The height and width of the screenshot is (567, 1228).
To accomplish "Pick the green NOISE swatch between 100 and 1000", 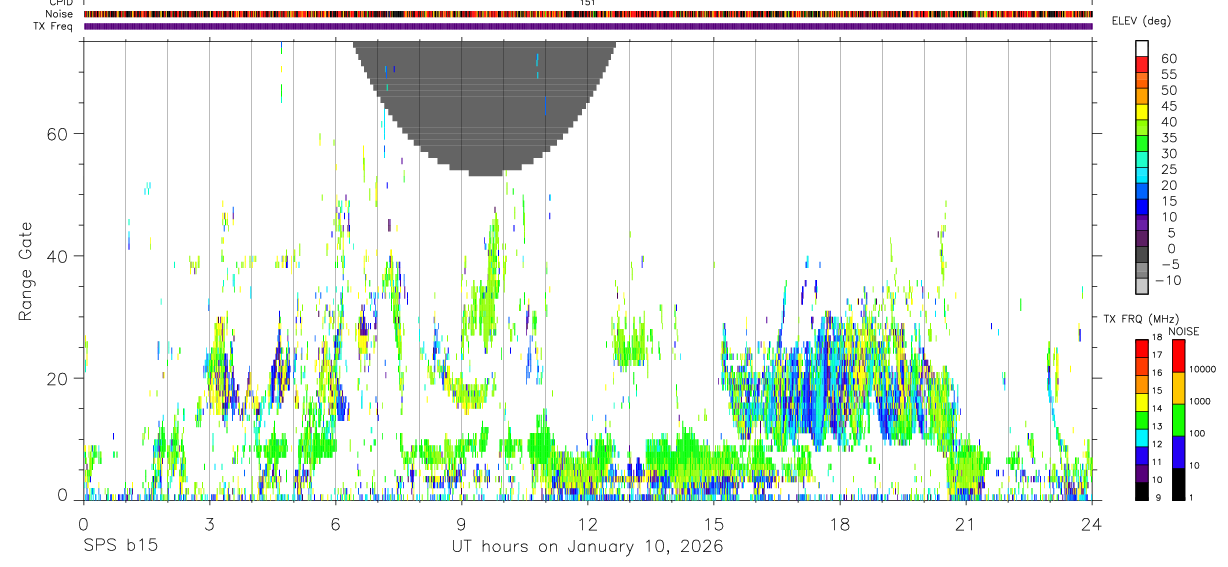I will (1178, 419).
